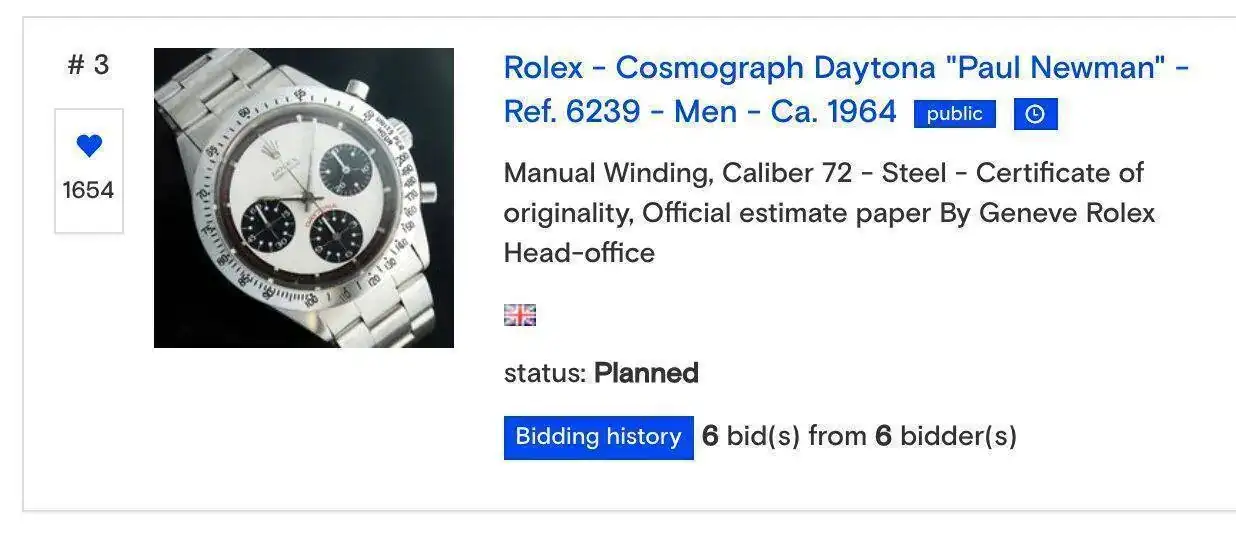Click the 1654 favorites count
The height and width of the screenshot is (534, 1236).
tap(88, 190)
